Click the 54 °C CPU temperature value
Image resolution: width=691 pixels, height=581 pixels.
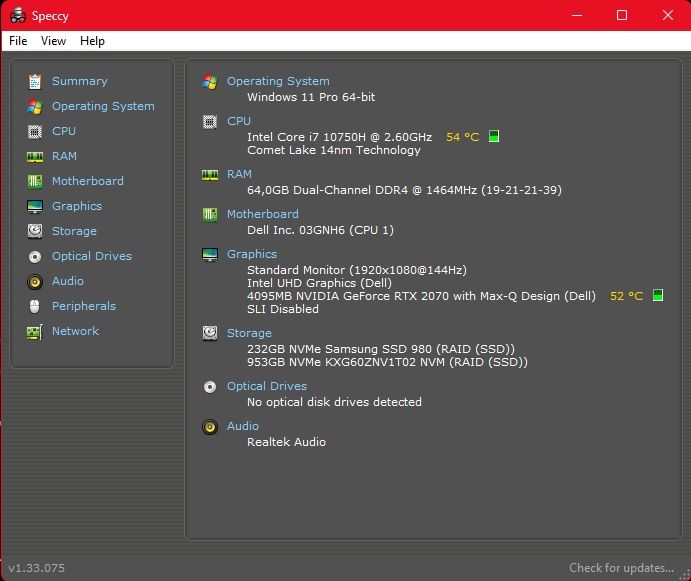coord(462,137)
